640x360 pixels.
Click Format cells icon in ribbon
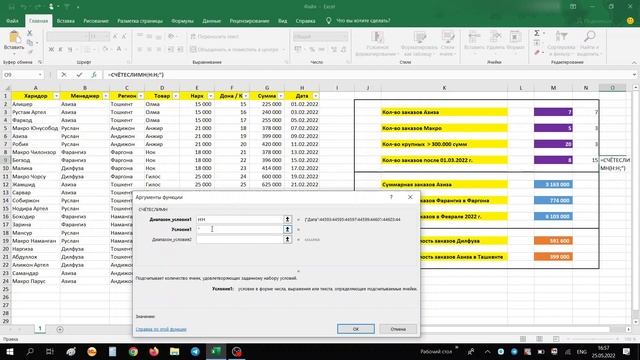coord(515,37)
